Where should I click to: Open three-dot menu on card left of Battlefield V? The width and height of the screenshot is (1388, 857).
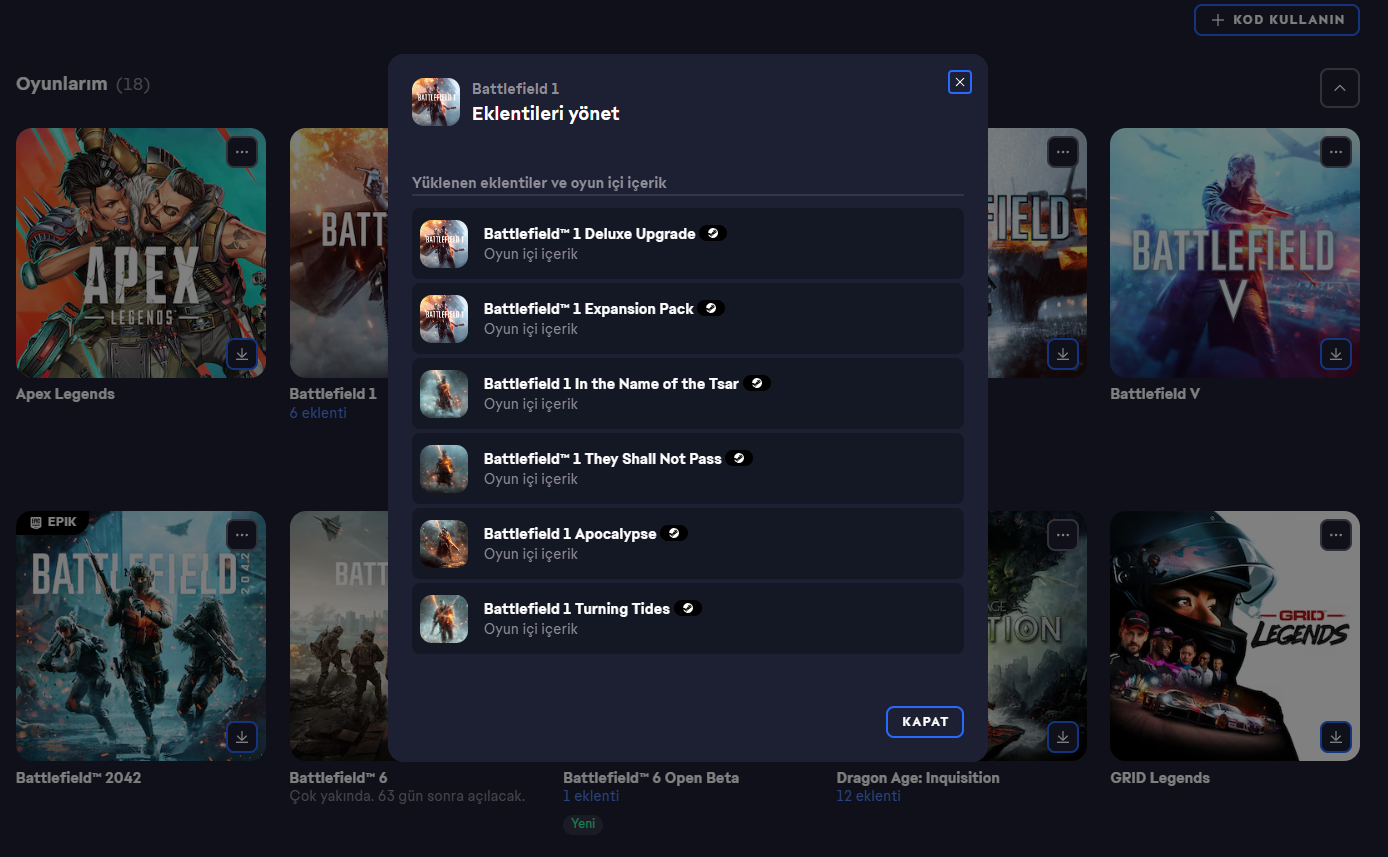[x=1063, y=152]
